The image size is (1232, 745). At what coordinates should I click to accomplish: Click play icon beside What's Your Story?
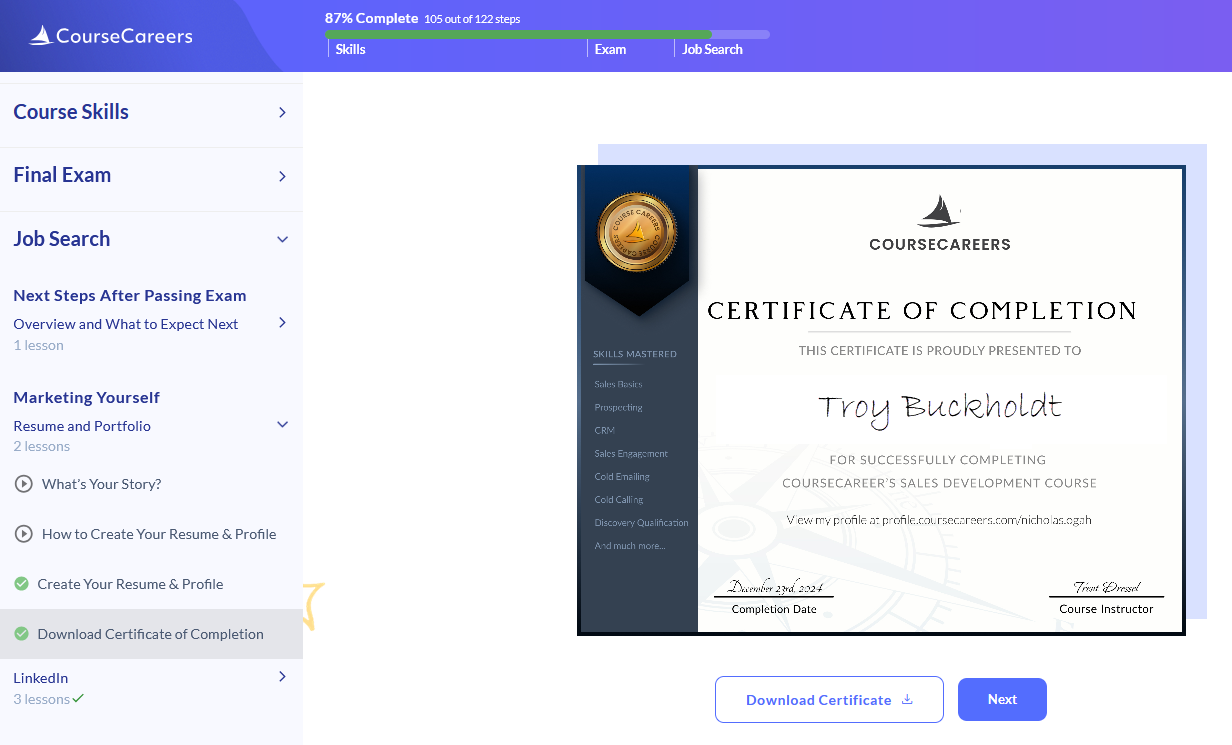coord(24,484)
